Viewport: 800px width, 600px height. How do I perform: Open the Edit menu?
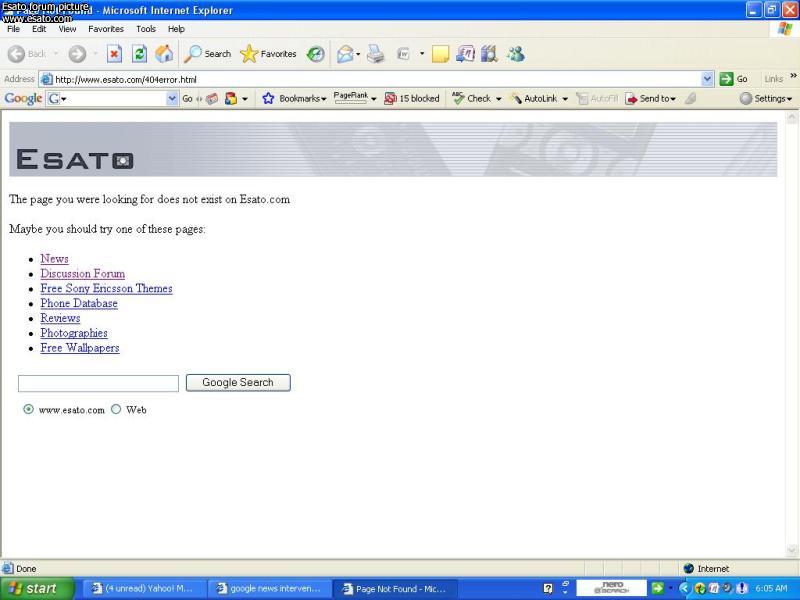(39, 29)
